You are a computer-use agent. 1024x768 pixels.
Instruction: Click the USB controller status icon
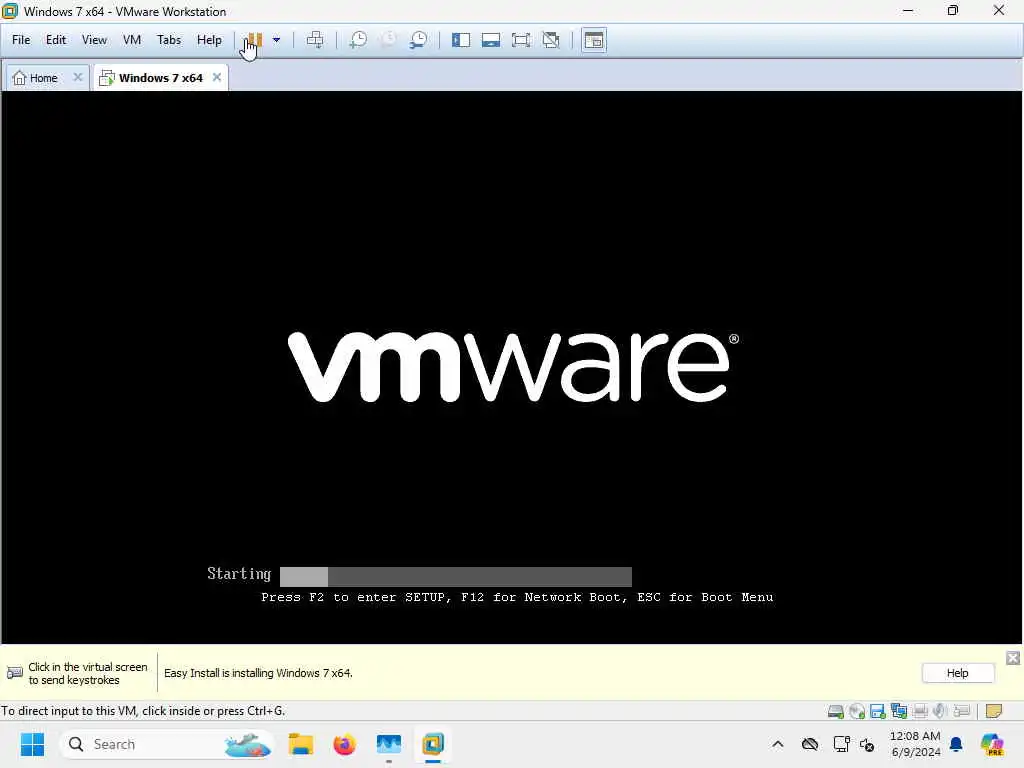pyautogui.click(x=961, y=711)
